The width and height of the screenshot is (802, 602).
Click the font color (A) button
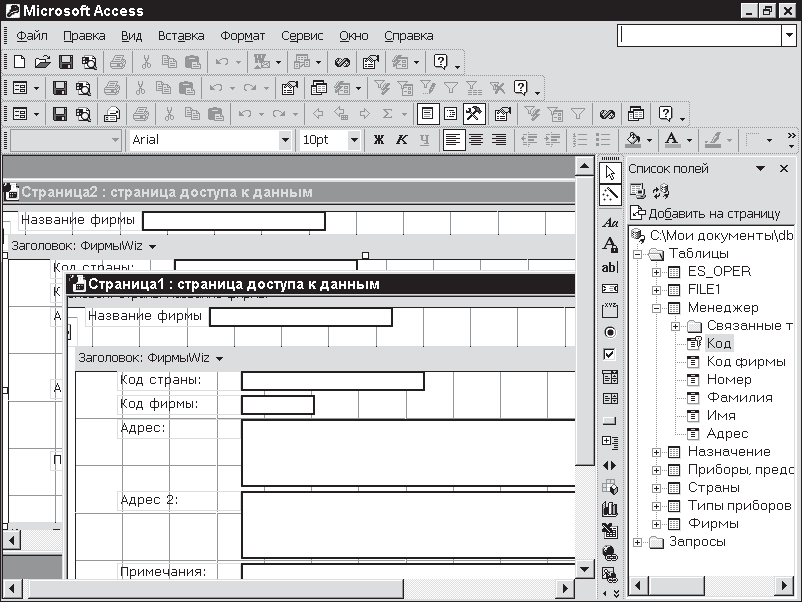point(672,140)
